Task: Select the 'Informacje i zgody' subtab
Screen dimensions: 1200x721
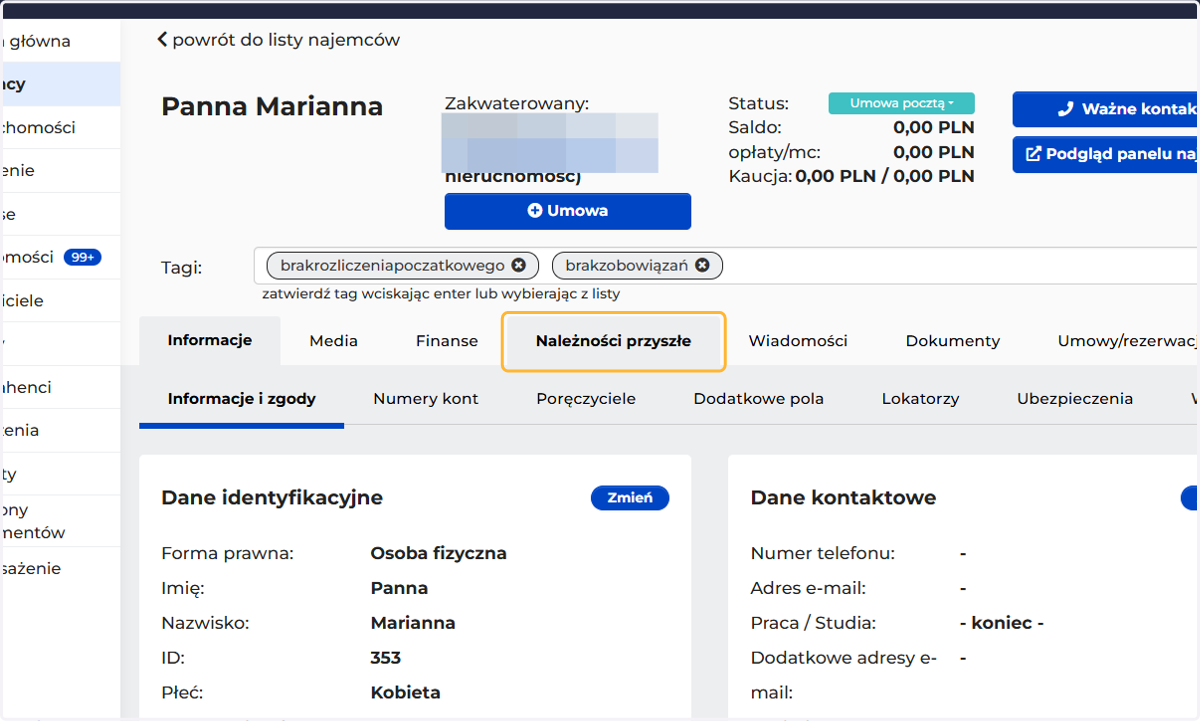Action: click(242, 399)
